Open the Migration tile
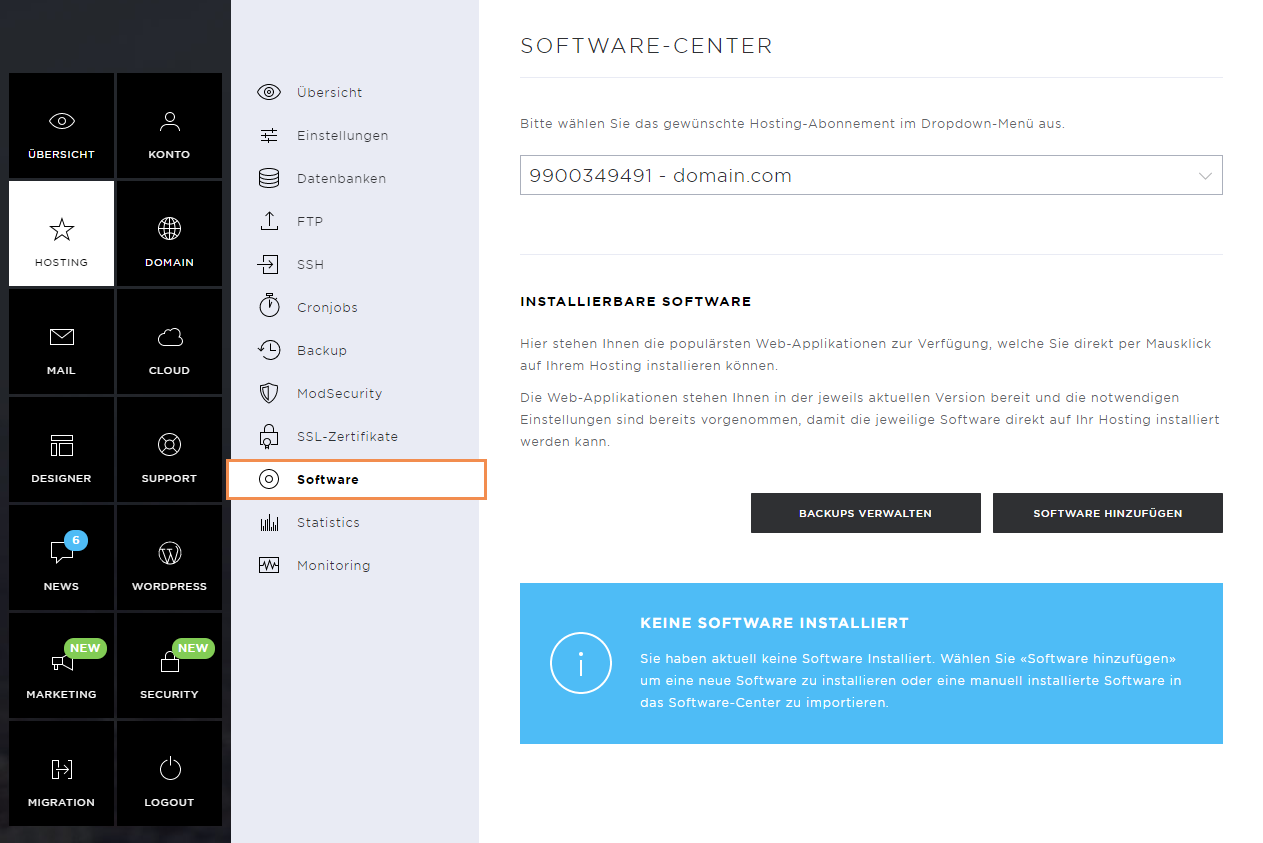Viewport: 1263px width, 843px height. 61,773
